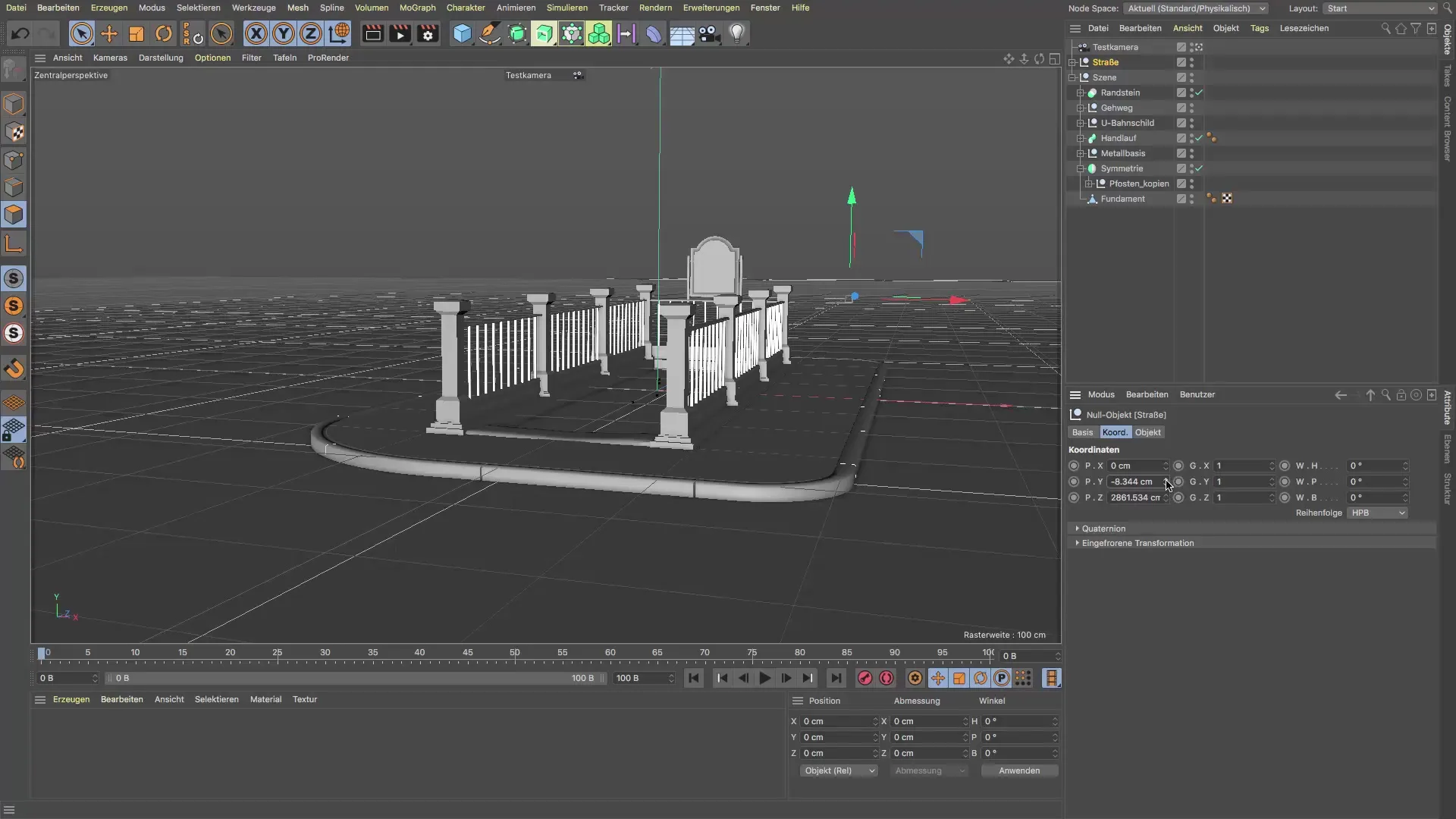Viewport: 1456px width, 819px height.
Task: Enable texture mode with checkered cube
Action: (x=14, y=132)
